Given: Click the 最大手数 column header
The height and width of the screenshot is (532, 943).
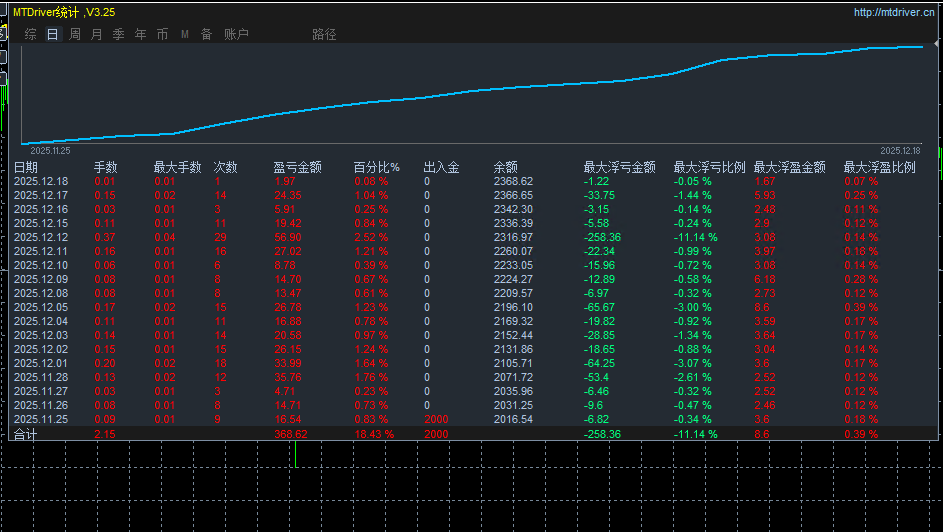Looking at the screenshot, I should (177, 167).
